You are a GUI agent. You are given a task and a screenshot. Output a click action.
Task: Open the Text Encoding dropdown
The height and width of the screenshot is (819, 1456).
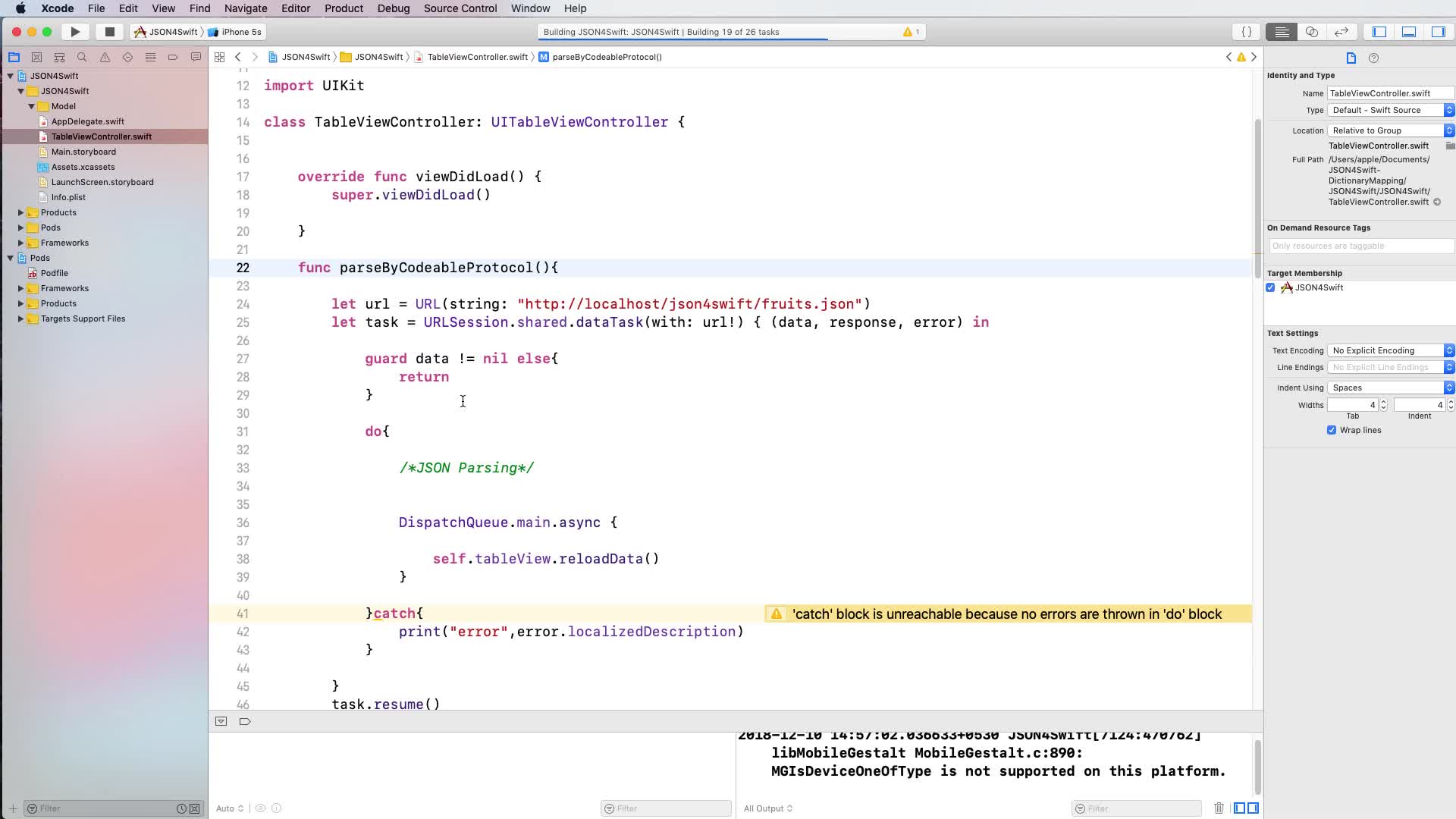click(1391, 350)
